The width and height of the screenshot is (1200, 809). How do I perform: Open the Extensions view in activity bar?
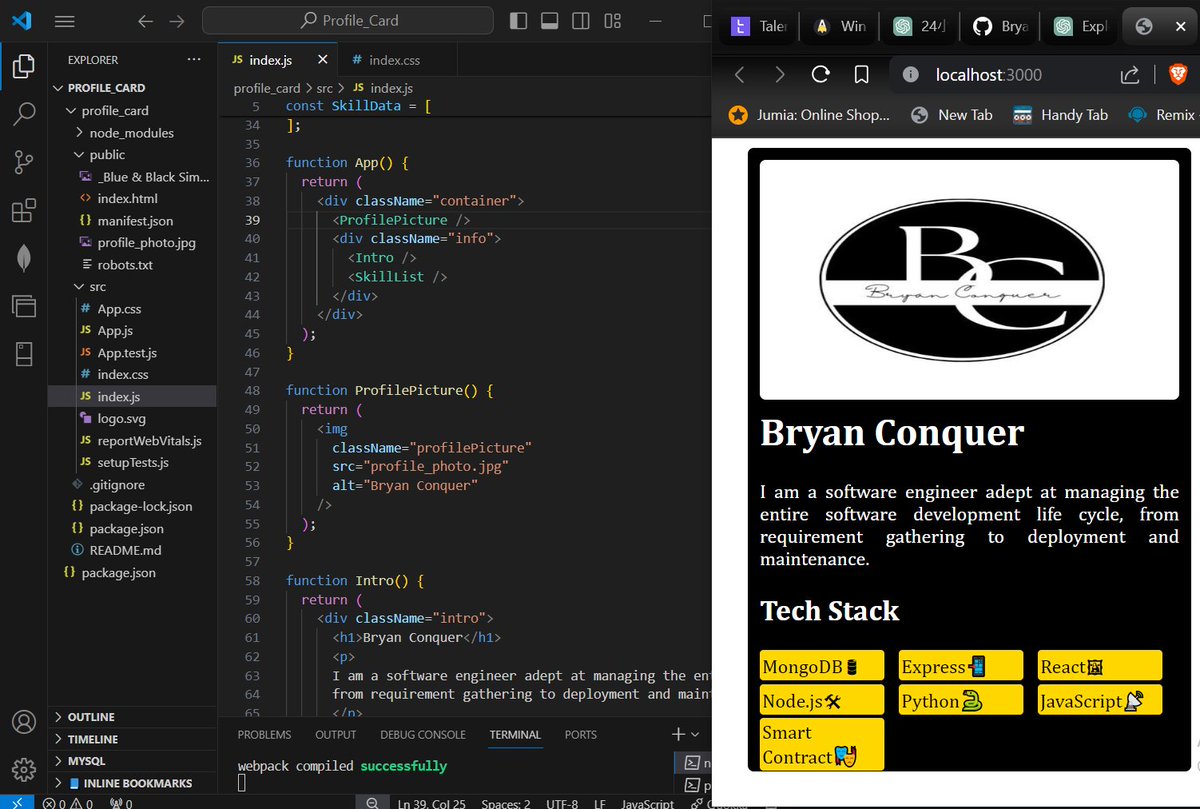[23, 210]
